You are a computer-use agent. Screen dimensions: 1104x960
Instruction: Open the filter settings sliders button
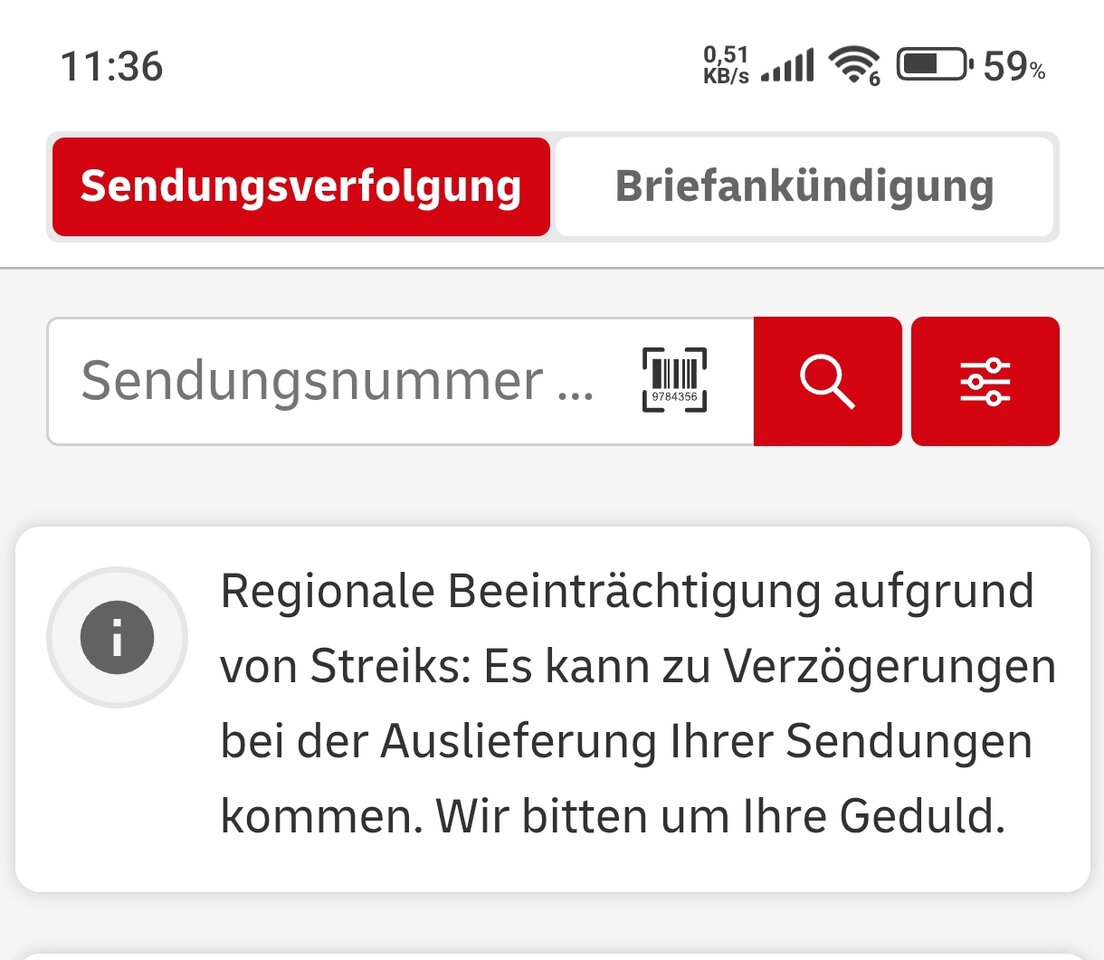(x=985, y=381)
